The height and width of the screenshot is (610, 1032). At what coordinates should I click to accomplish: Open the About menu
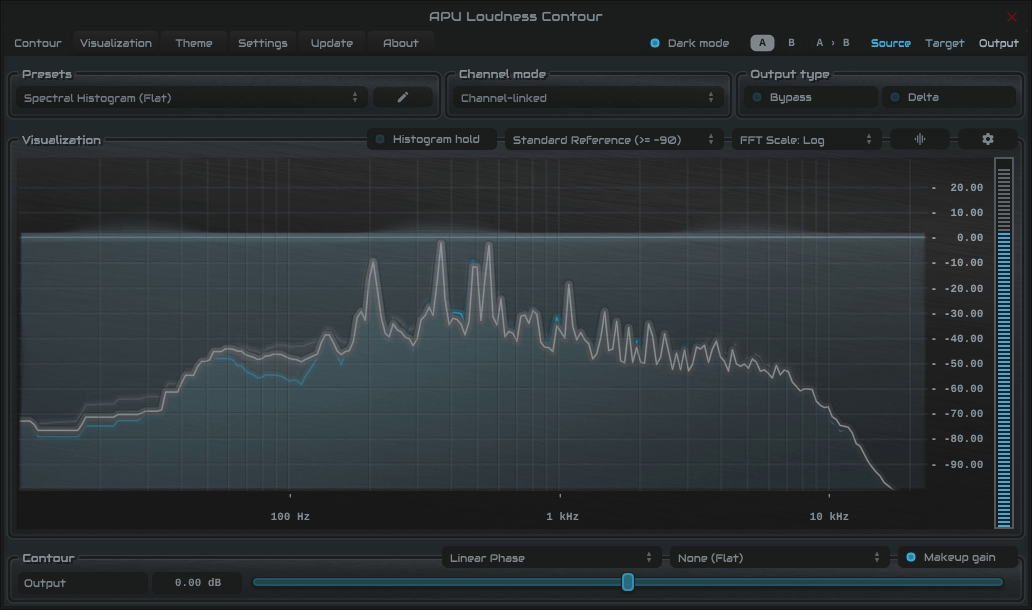coord(400,43)
